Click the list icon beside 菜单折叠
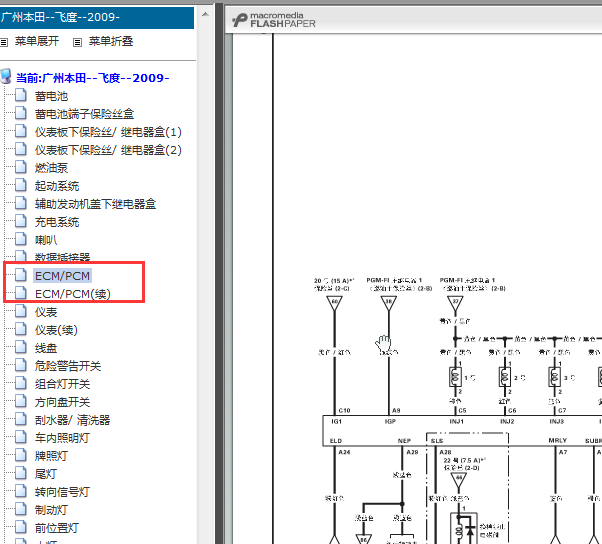This screenshot has width=602, height=544. [78, 42]
